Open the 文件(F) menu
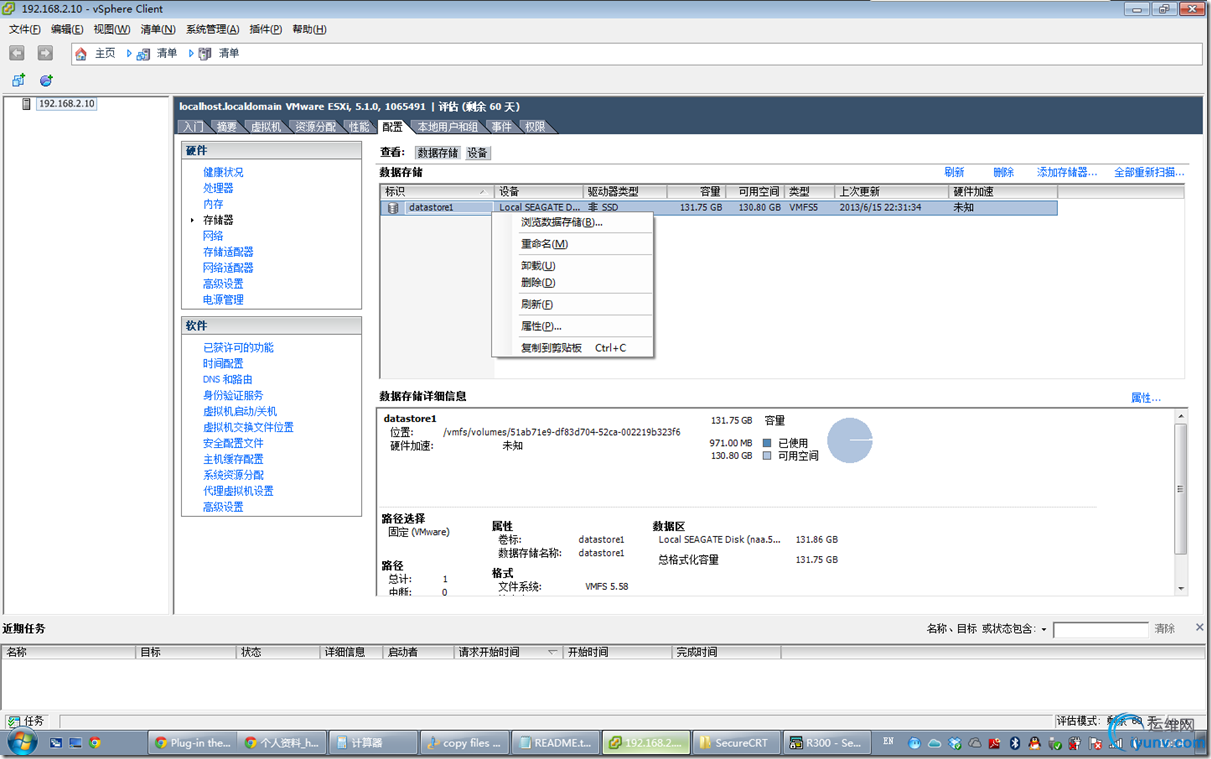 tap(24, 29)
